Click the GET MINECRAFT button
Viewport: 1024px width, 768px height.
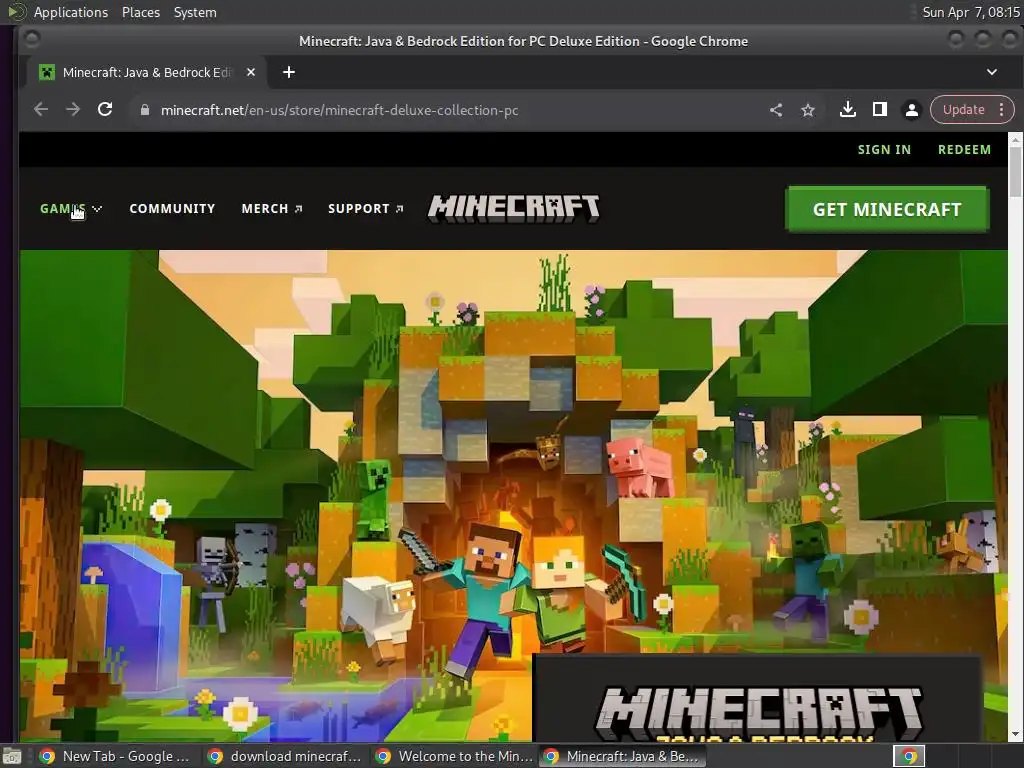(887, 210)
